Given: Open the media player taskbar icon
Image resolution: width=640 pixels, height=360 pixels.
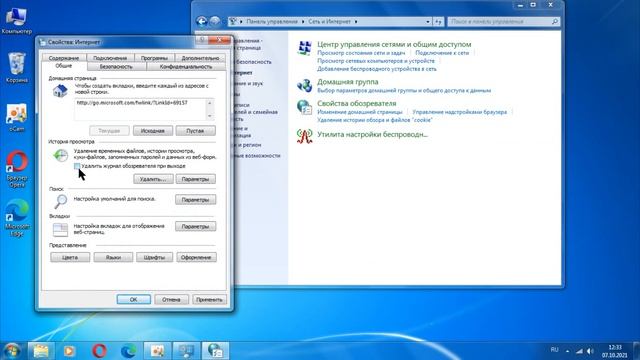Looking at the screenshot, I should [69, 351].
